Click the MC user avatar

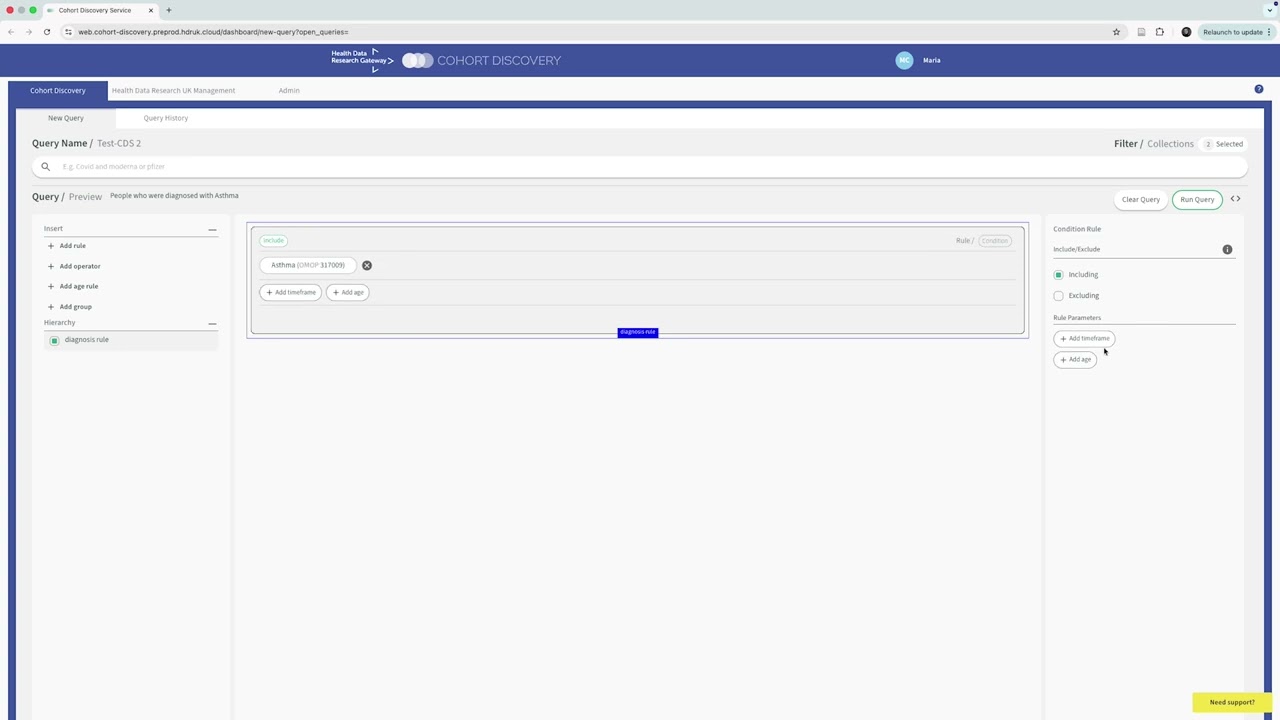tap(904, 60)
